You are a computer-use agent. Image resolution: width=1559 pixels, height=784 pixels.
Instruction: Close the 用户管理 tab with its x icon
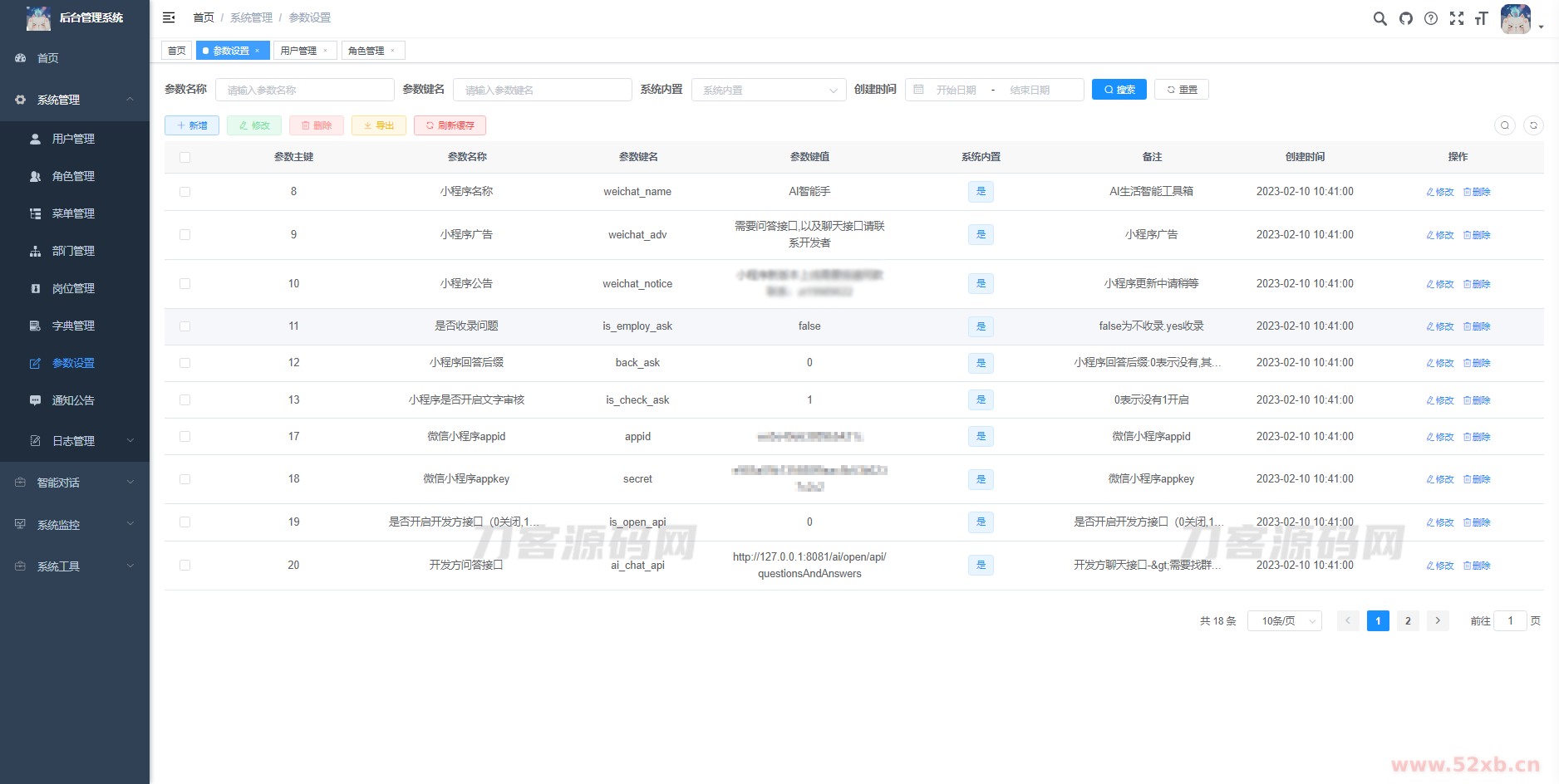tap(325, 51)
